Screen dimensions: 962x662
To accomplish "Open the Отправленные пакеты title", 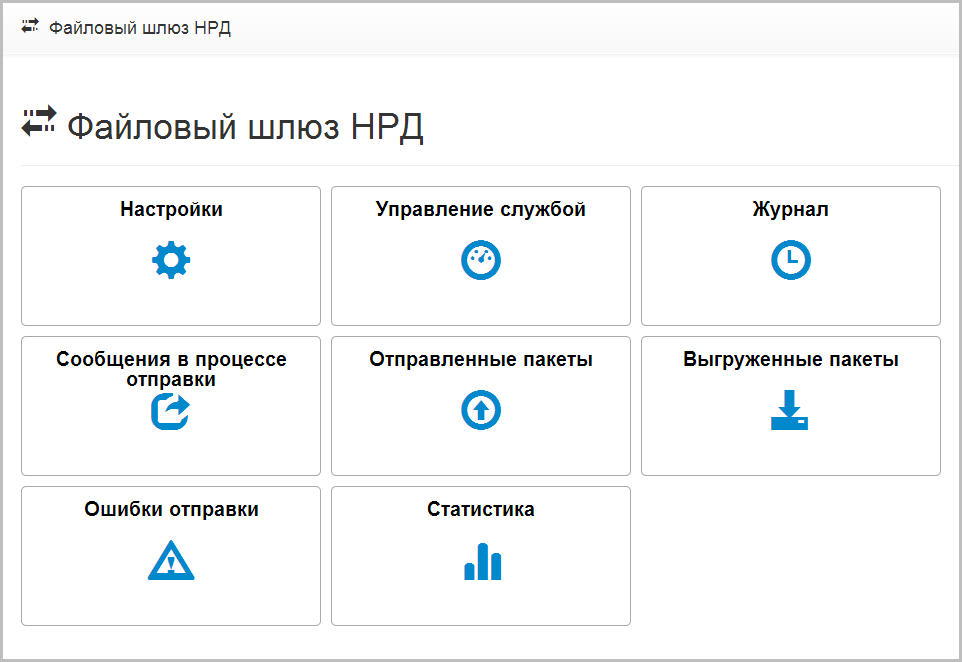I will pyautogui.click(x=481, y=359).
